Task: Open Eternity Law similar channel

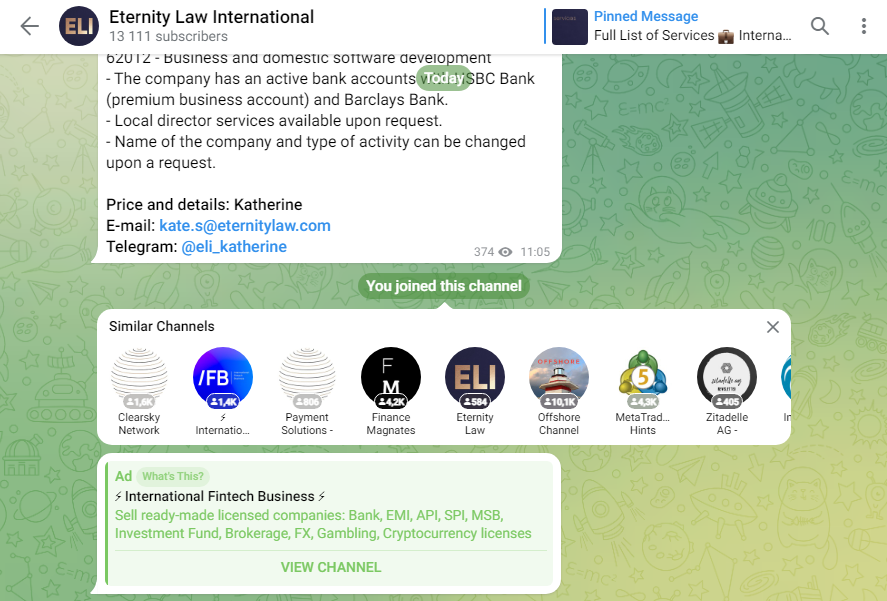Action: pos(475,391)
